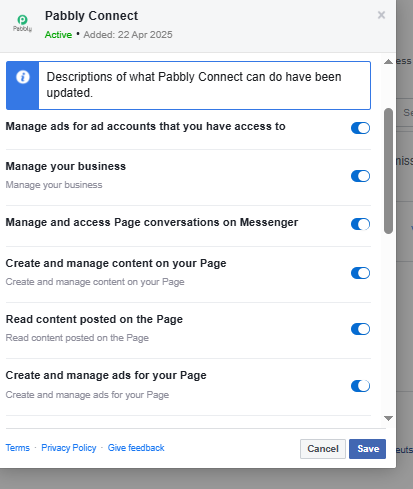This screenshot has width=413, height=489.
Task: Click the updated descriptions notice text
Action: point(194,85)
